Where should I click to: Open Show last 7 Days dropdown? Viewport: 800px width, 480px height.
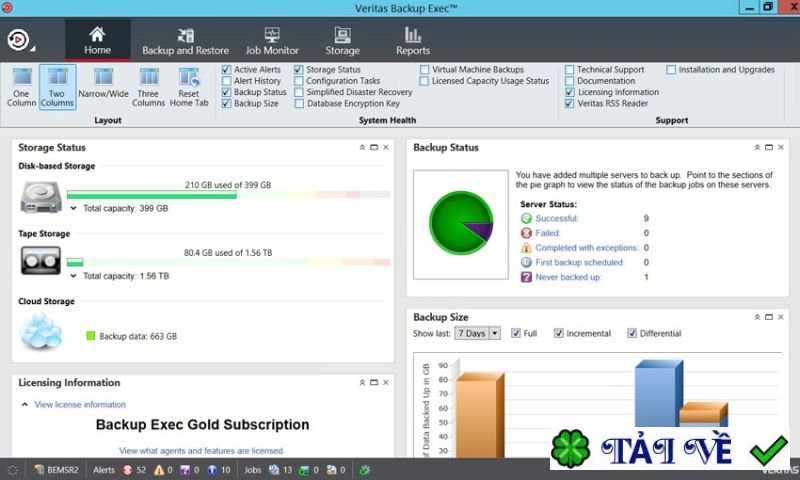494,333
